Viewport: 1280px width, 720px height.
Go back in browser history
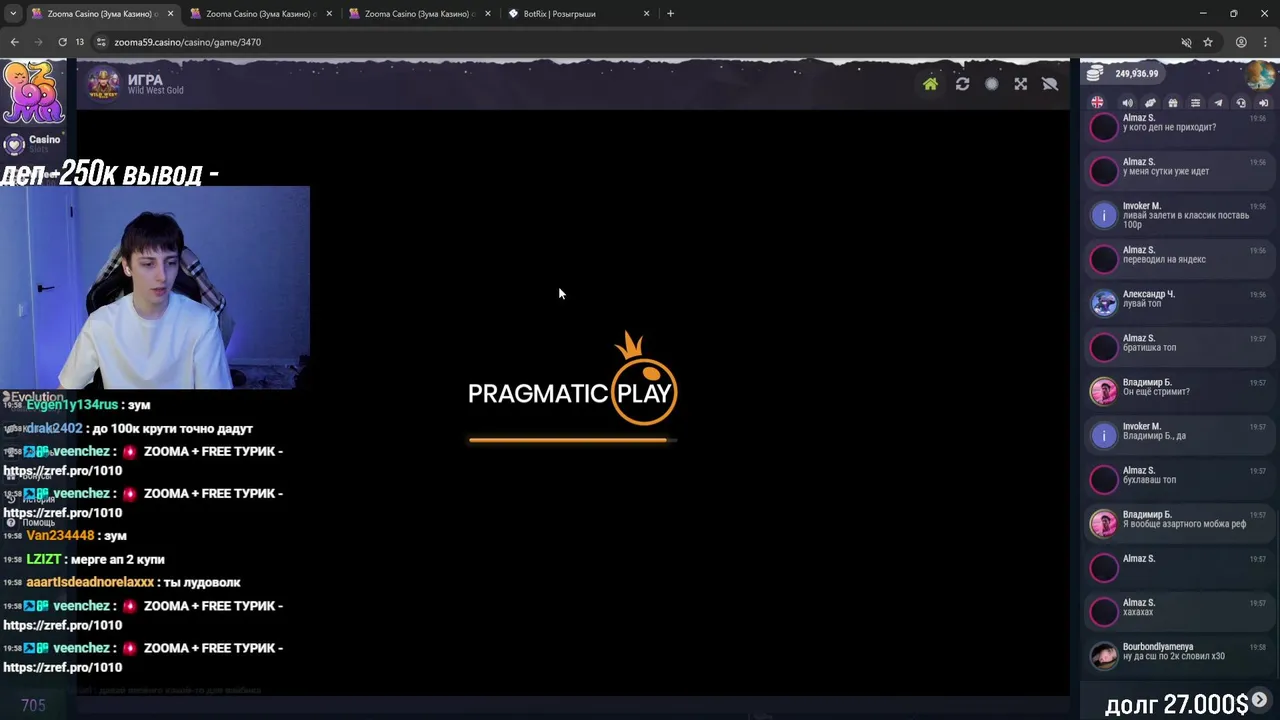pos(14,42)
